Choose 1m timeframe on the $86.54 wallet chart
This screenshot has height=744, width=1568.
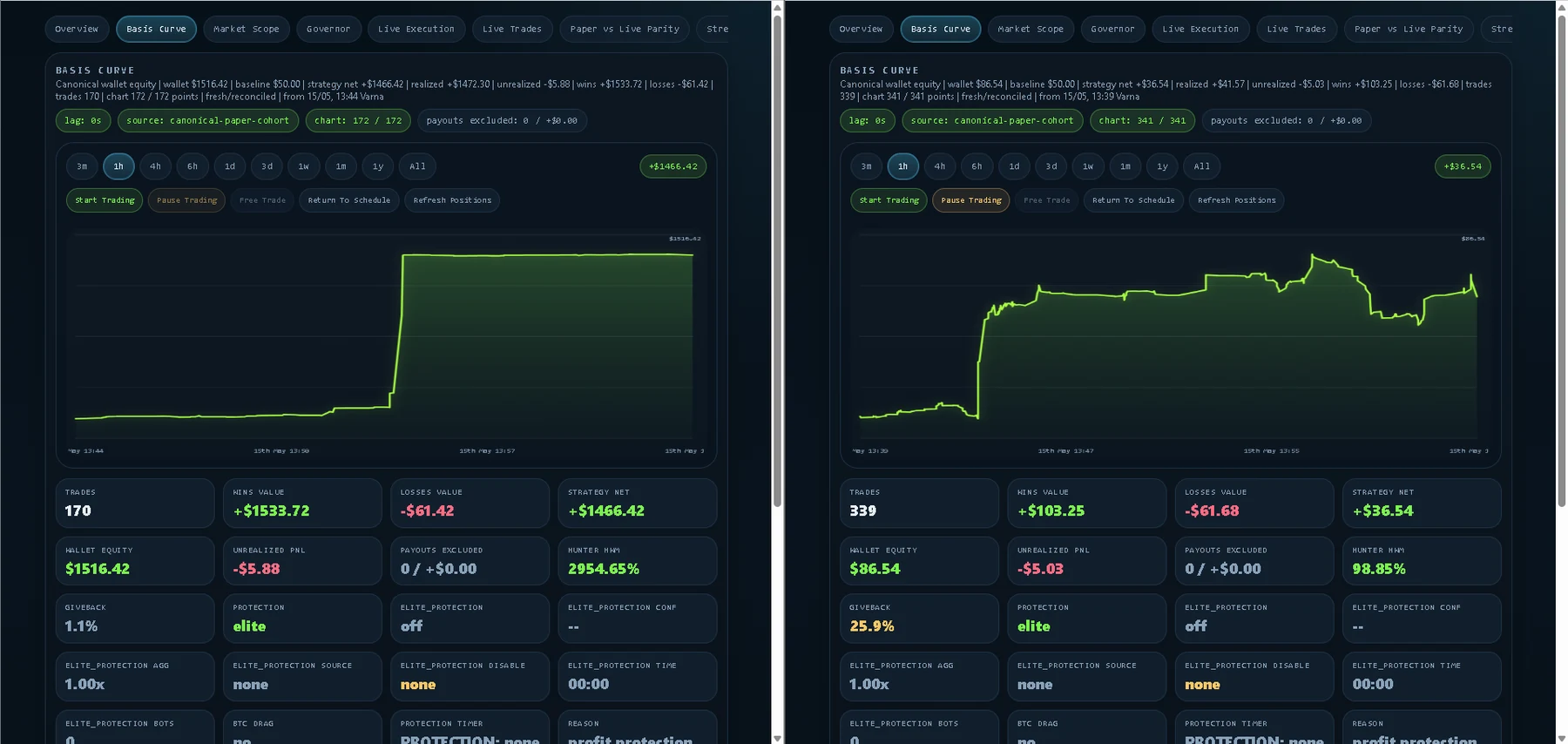1125,166
